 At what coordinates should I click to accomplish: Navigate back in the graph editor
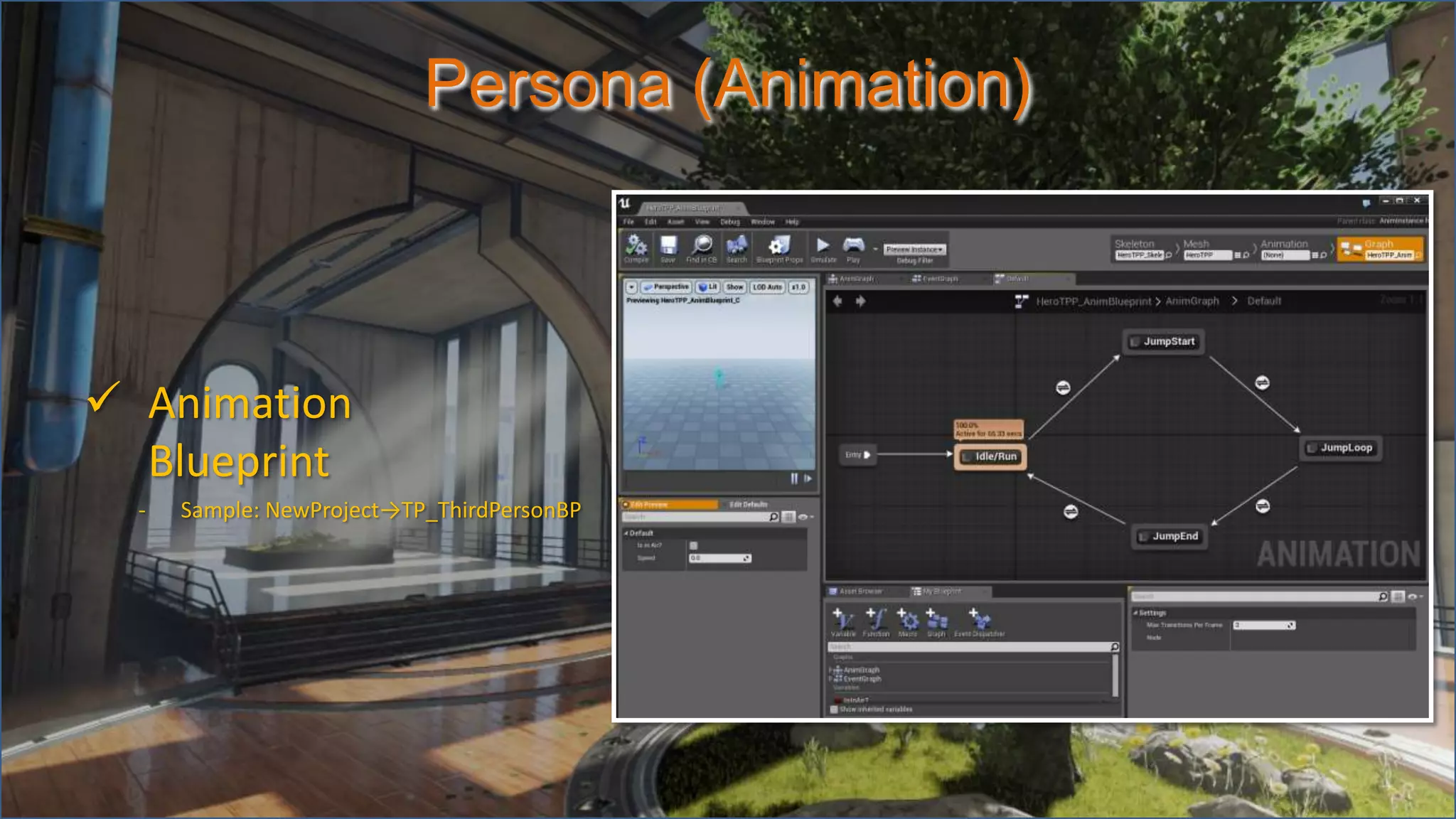click(837, 301)
